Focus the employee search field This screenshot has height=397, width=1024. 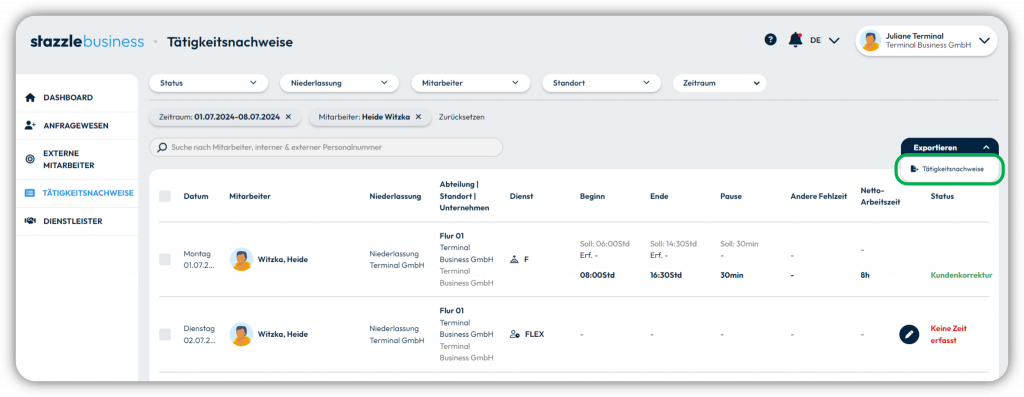(x=327, y=148)
